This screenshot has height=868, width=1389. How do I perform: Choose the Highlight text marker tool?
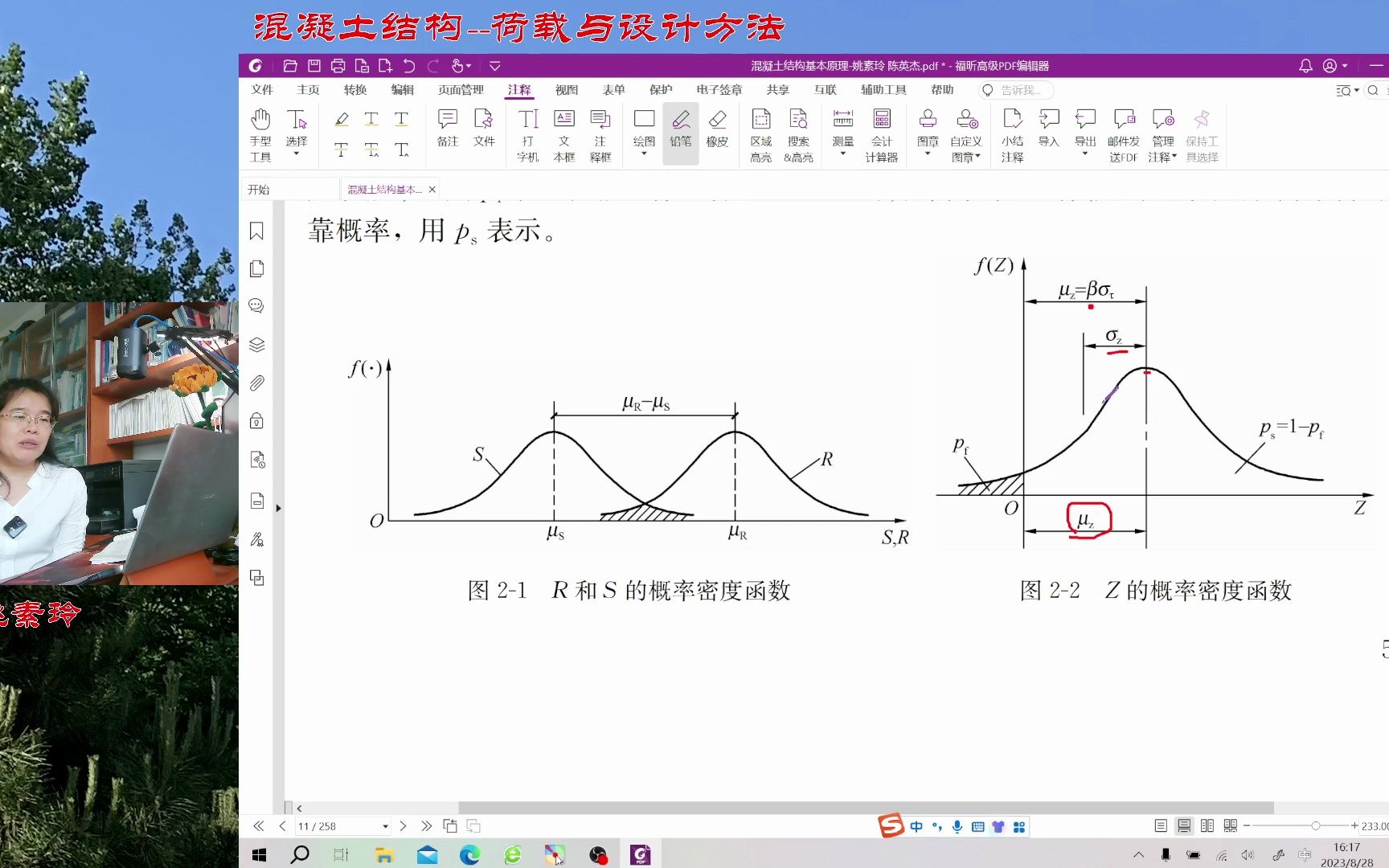point(342,120)
